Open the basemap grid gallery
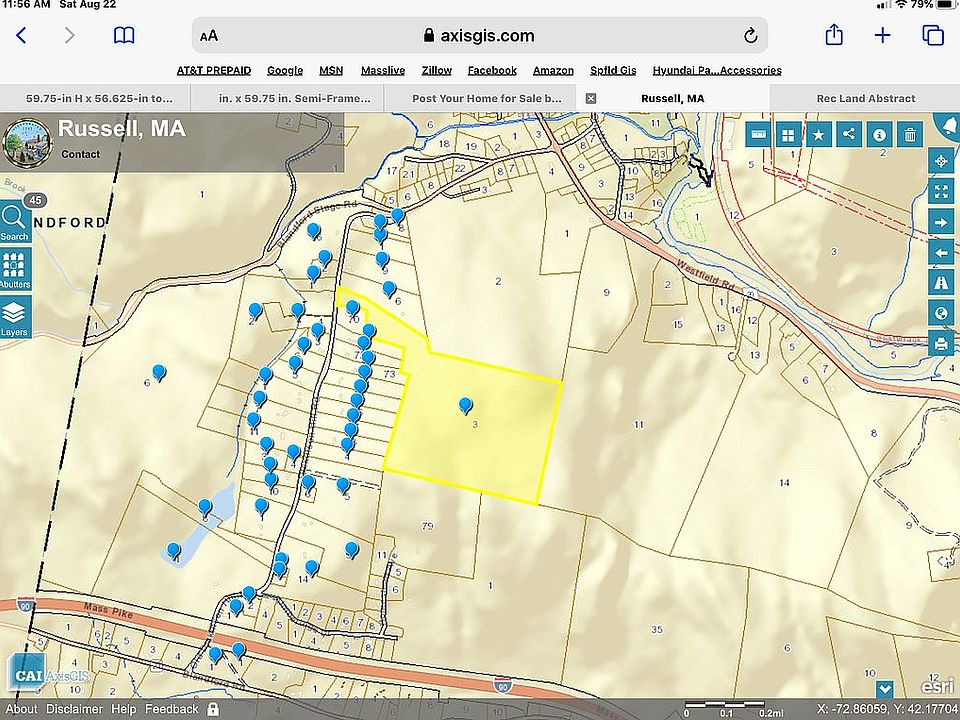The image size is (960, 720). [789, 134]
